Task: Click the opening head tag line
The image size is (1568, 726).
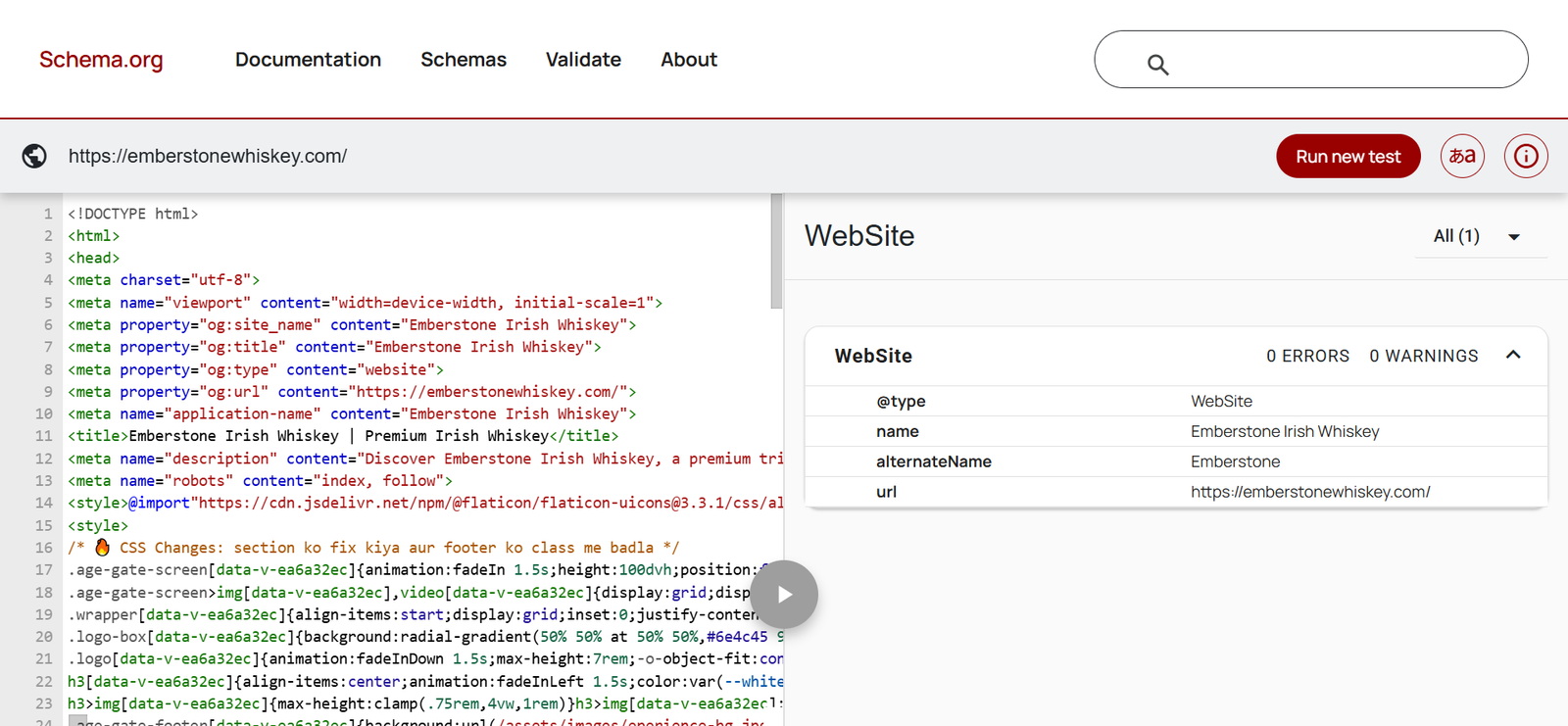Action: point(94,258)
